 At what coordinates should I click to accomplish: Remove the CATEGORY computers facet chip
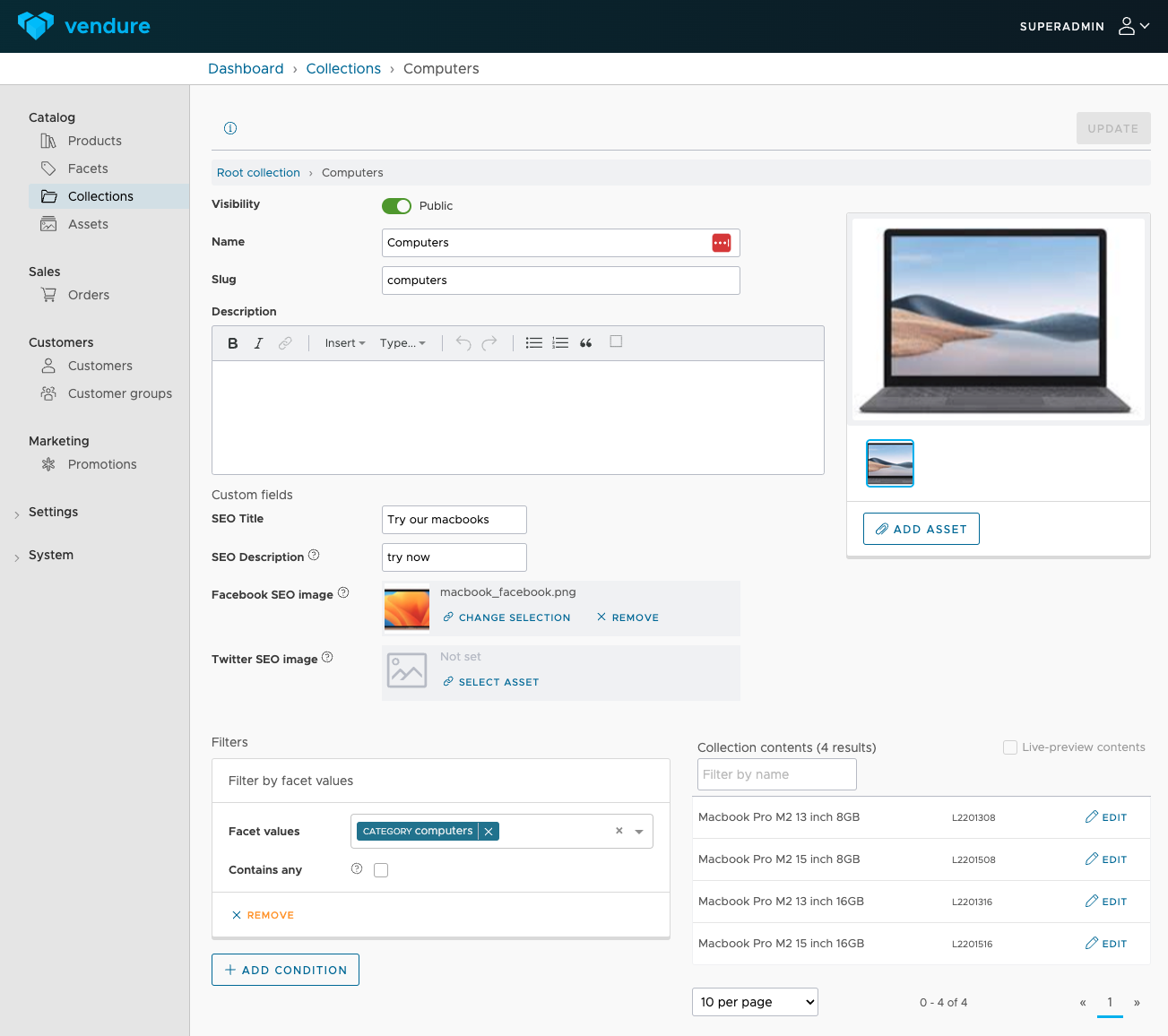pyautogui.click(x=489, y=832)
